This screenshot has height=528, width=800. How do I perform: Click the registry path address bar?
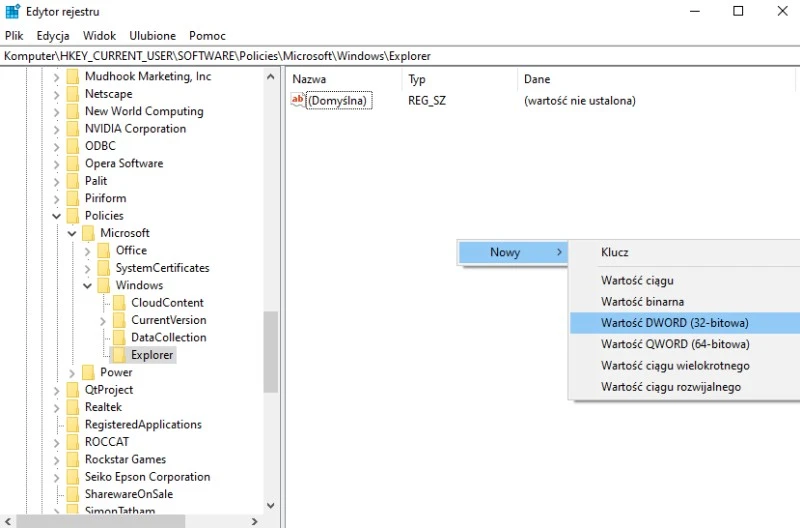400,56
